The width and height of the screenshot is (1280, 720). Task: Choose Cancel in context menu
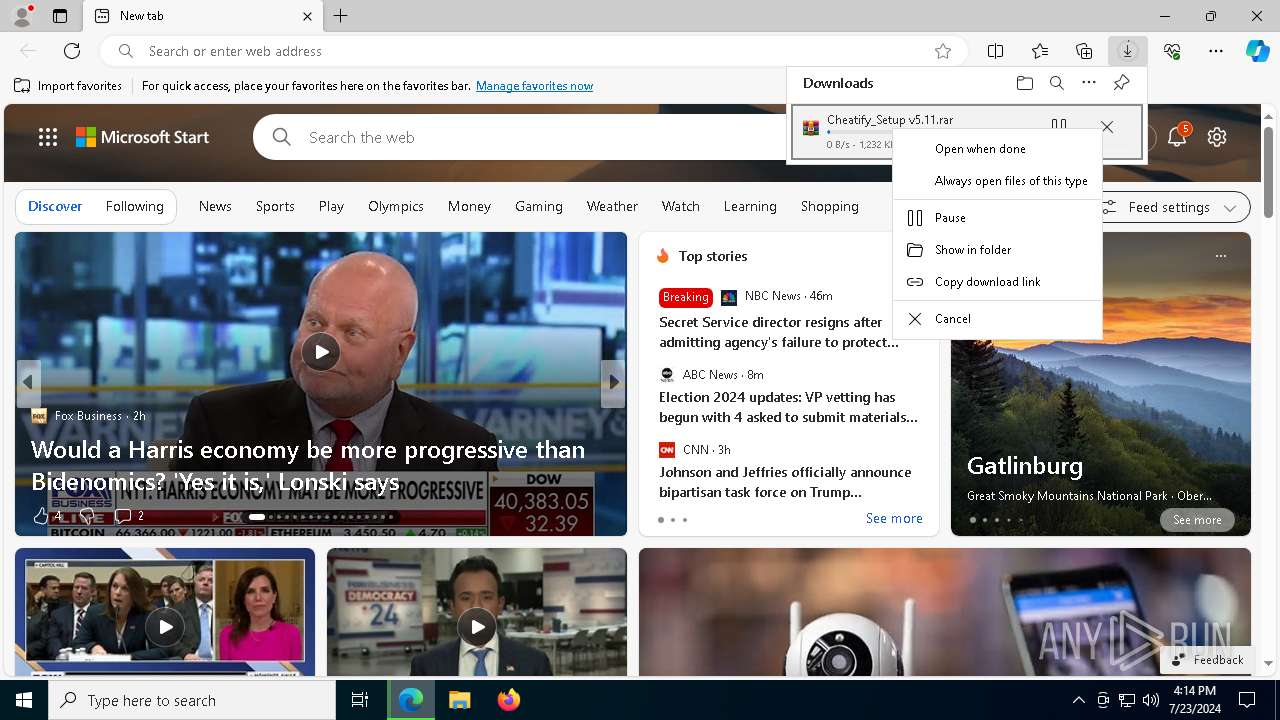tap(997, 319)
